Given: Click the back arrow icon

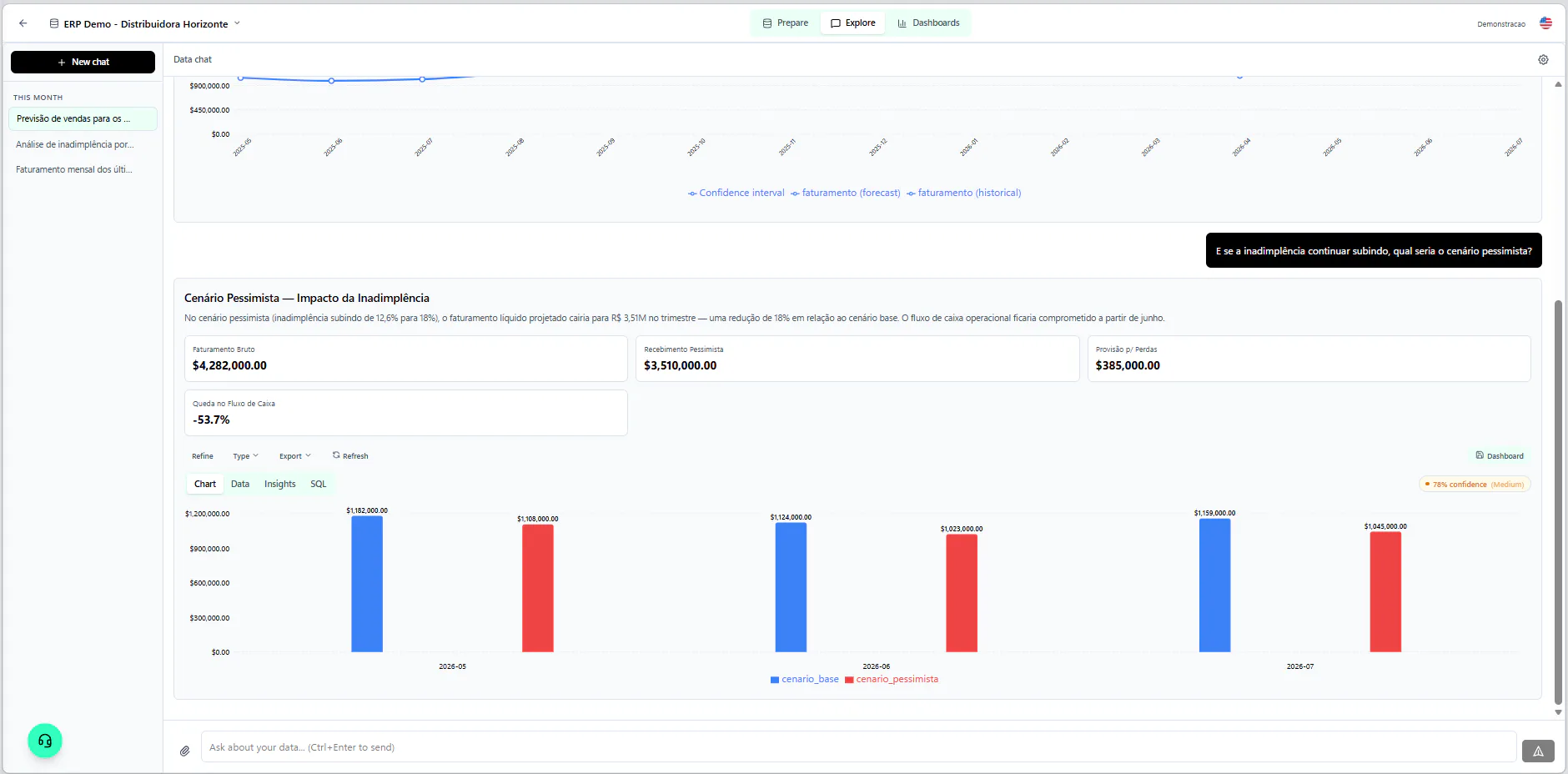Looking at the screenshot, I should 23,23.
